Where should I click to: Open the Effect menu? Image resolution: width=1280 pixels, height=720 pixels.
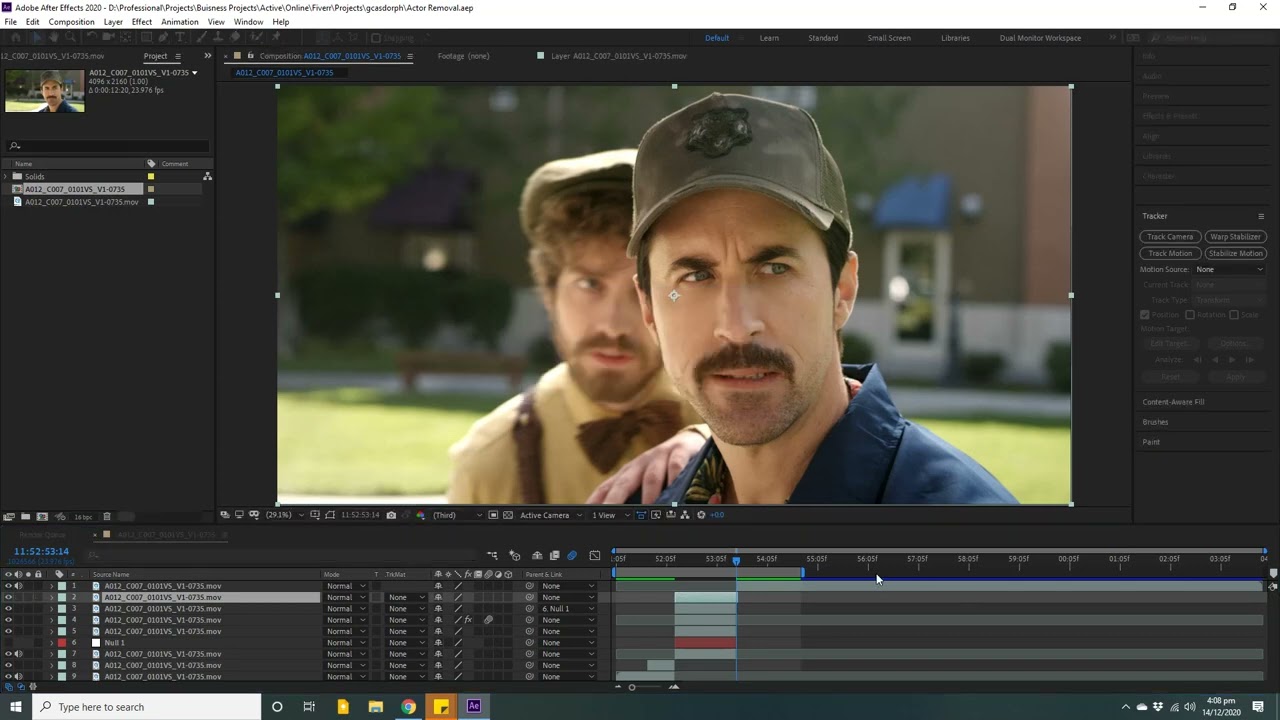(x=142, y=22)
